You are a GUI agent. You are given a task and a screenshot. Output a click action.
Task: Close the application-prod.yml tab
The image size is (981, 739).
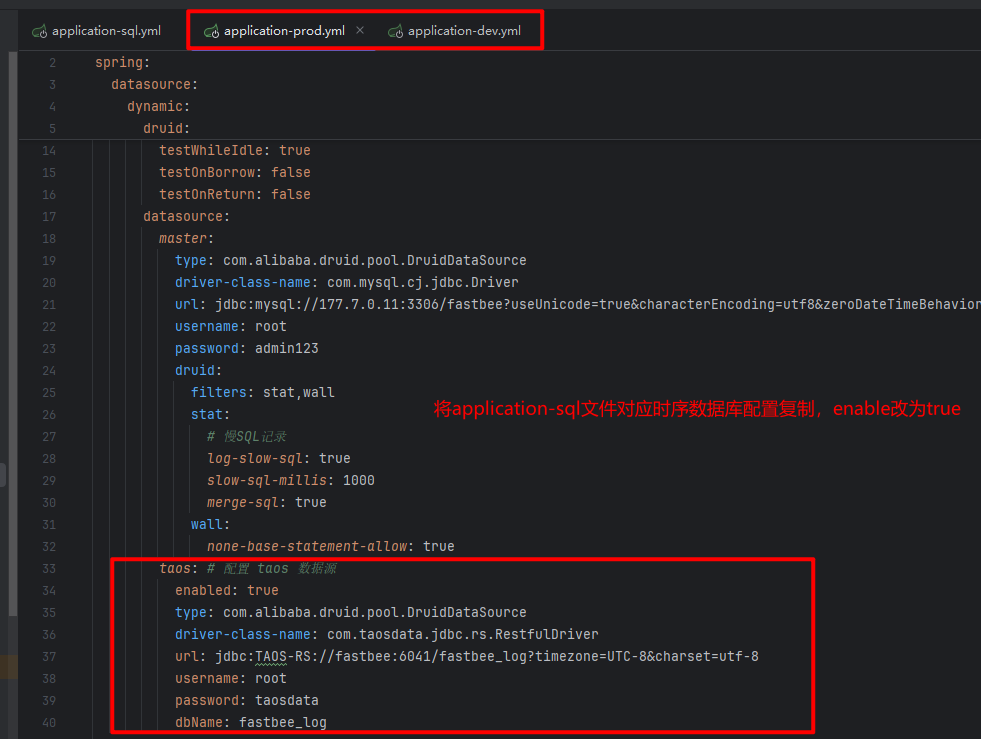(x=360, y=30)
